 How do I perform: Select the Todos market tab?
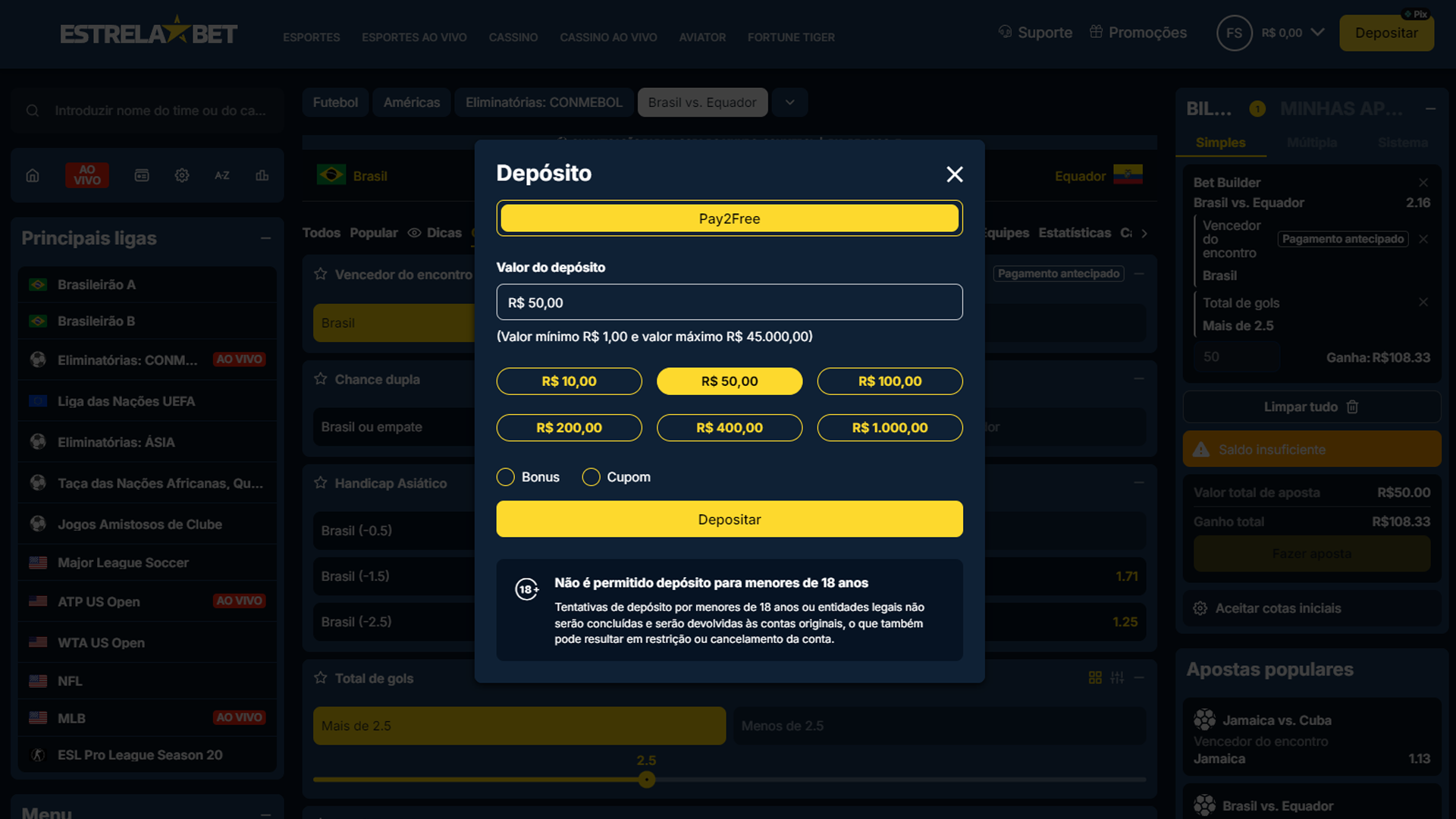point(322,233)
